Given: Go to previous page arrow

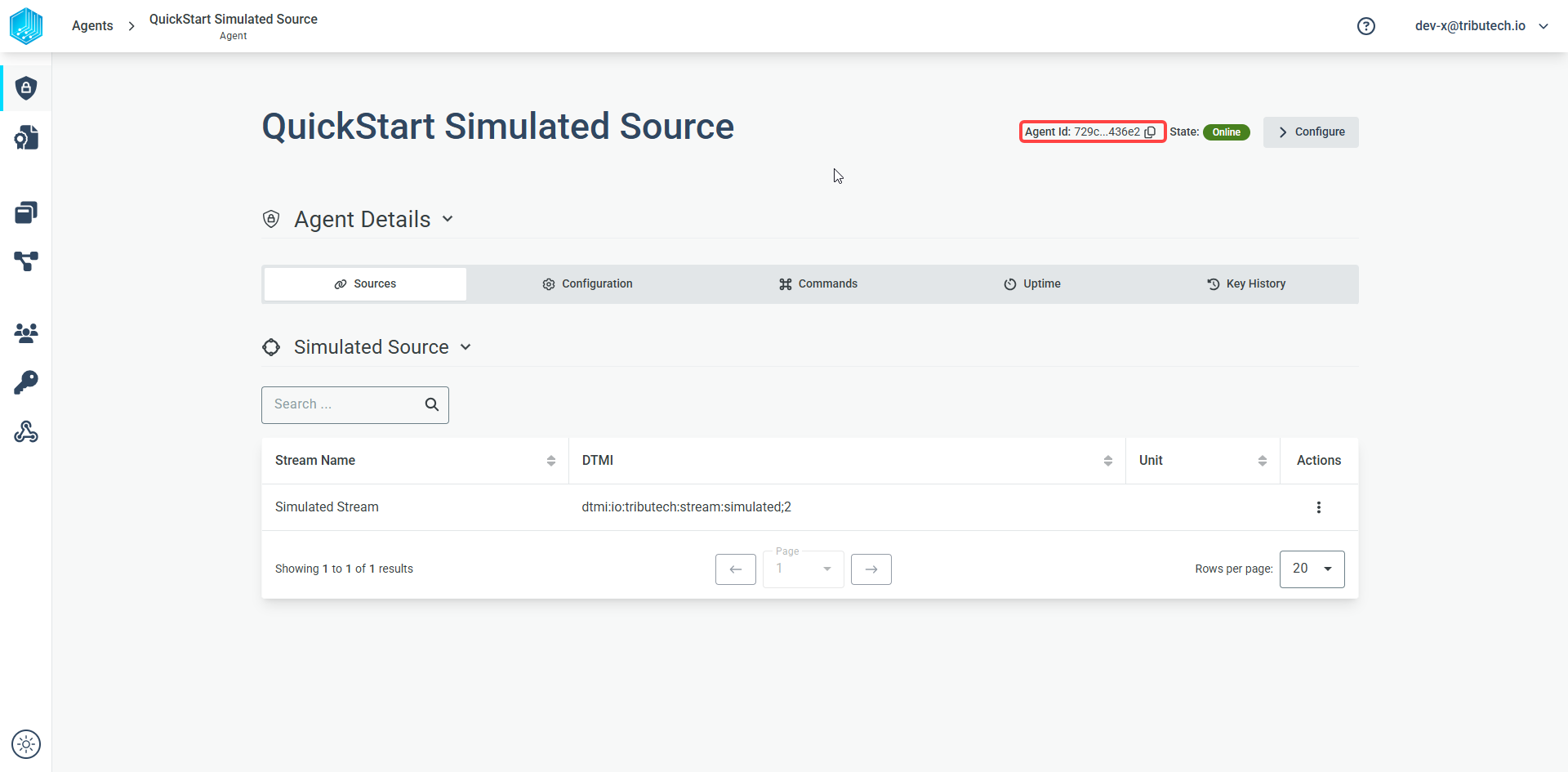Looking at the screenshot, I should coord(736,569).
